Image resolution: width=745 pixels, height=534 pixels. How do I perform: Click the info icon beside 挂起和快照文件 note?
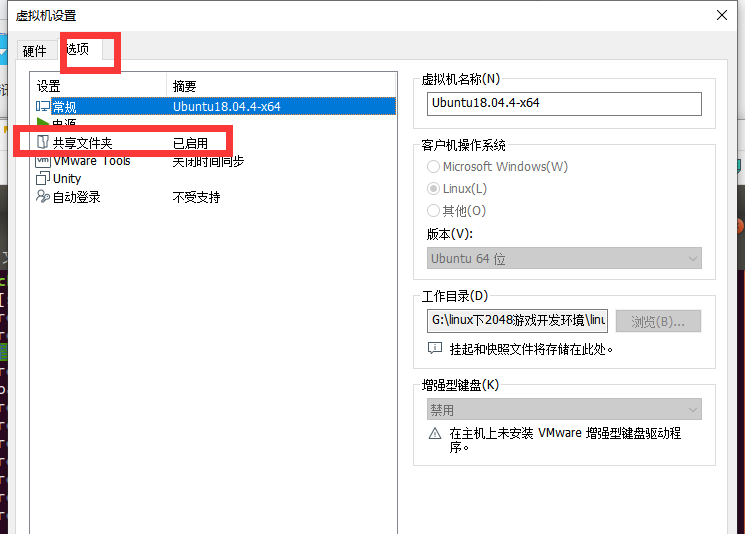(435, 348)
